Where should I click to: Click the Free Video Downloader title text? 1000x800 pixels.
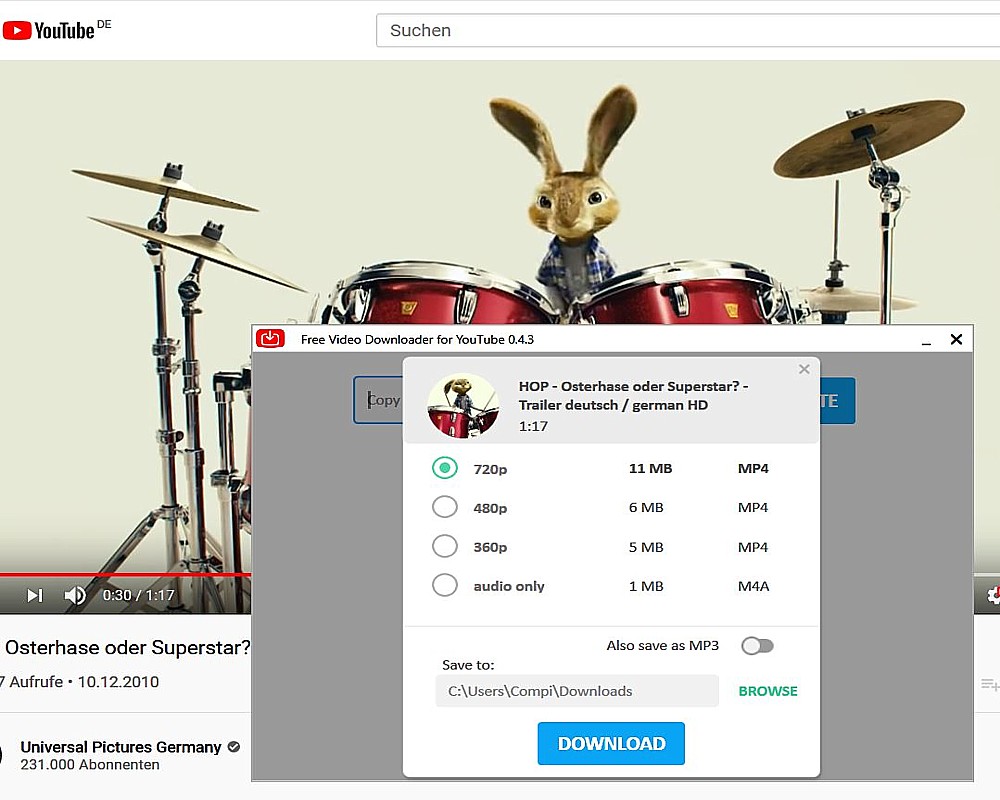[417, 339]
